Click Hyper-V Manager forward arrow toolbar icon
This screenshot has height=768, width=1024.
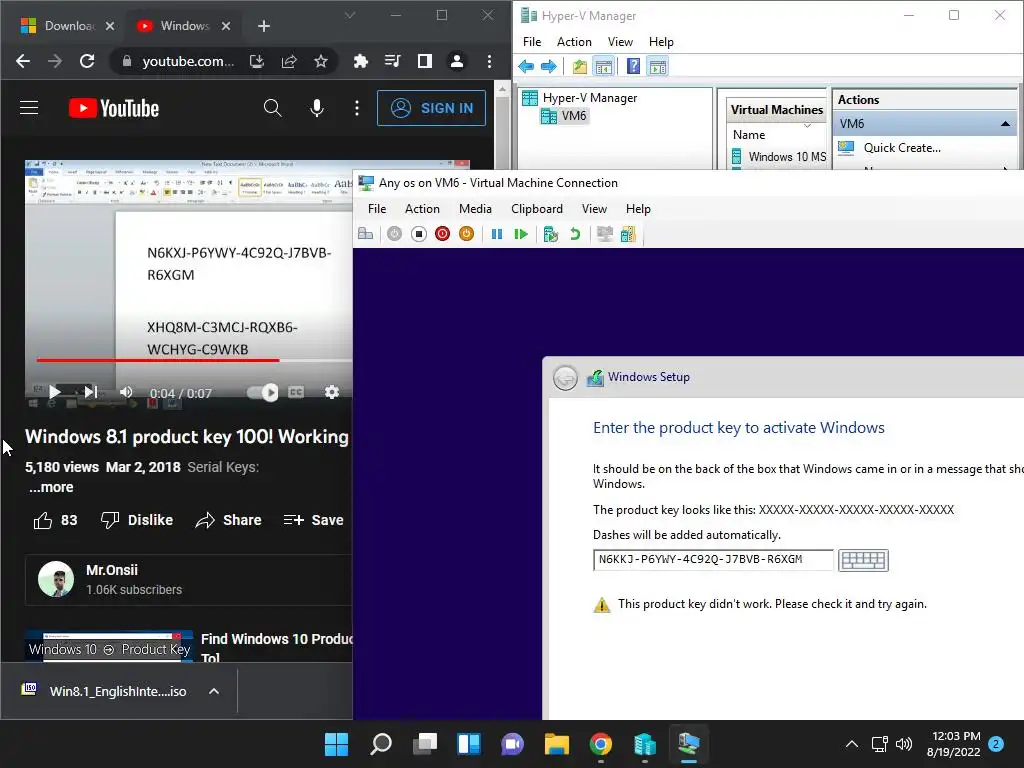tap(549, 66)
